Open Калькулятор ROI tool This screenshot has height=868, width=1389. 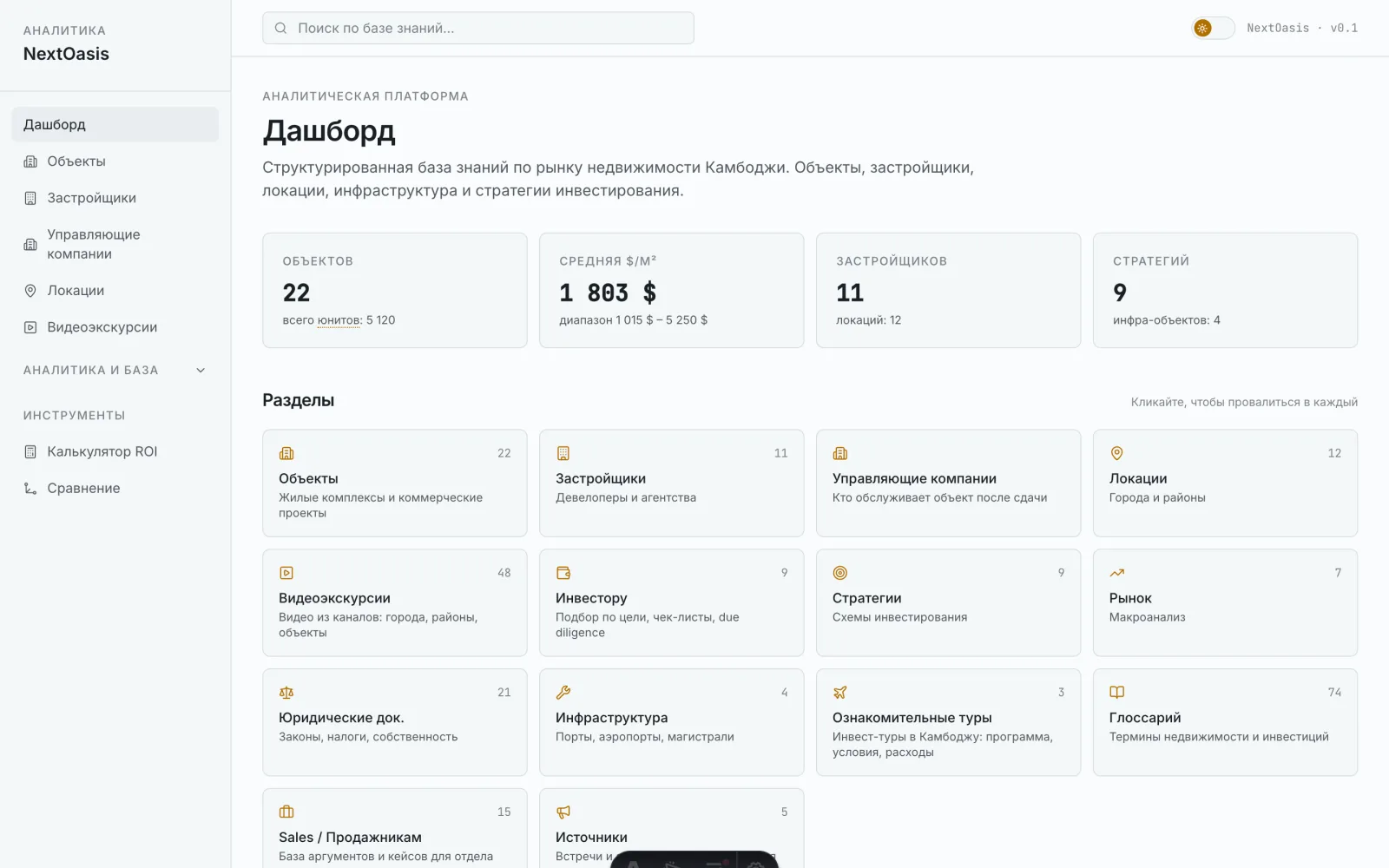coord(115,451)
